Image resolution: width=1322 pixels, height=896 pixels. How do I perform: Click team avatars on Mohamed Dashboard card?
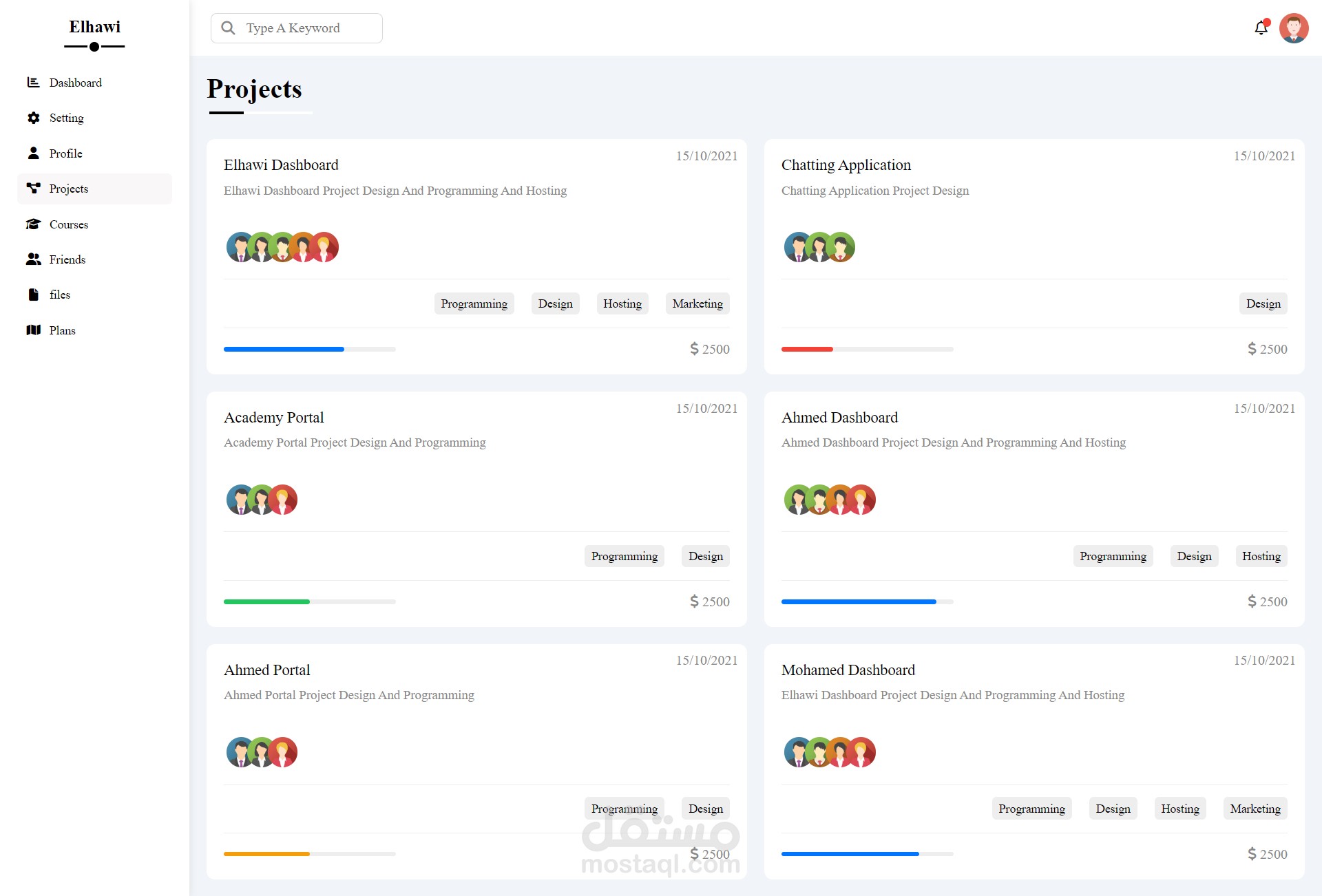830,752
